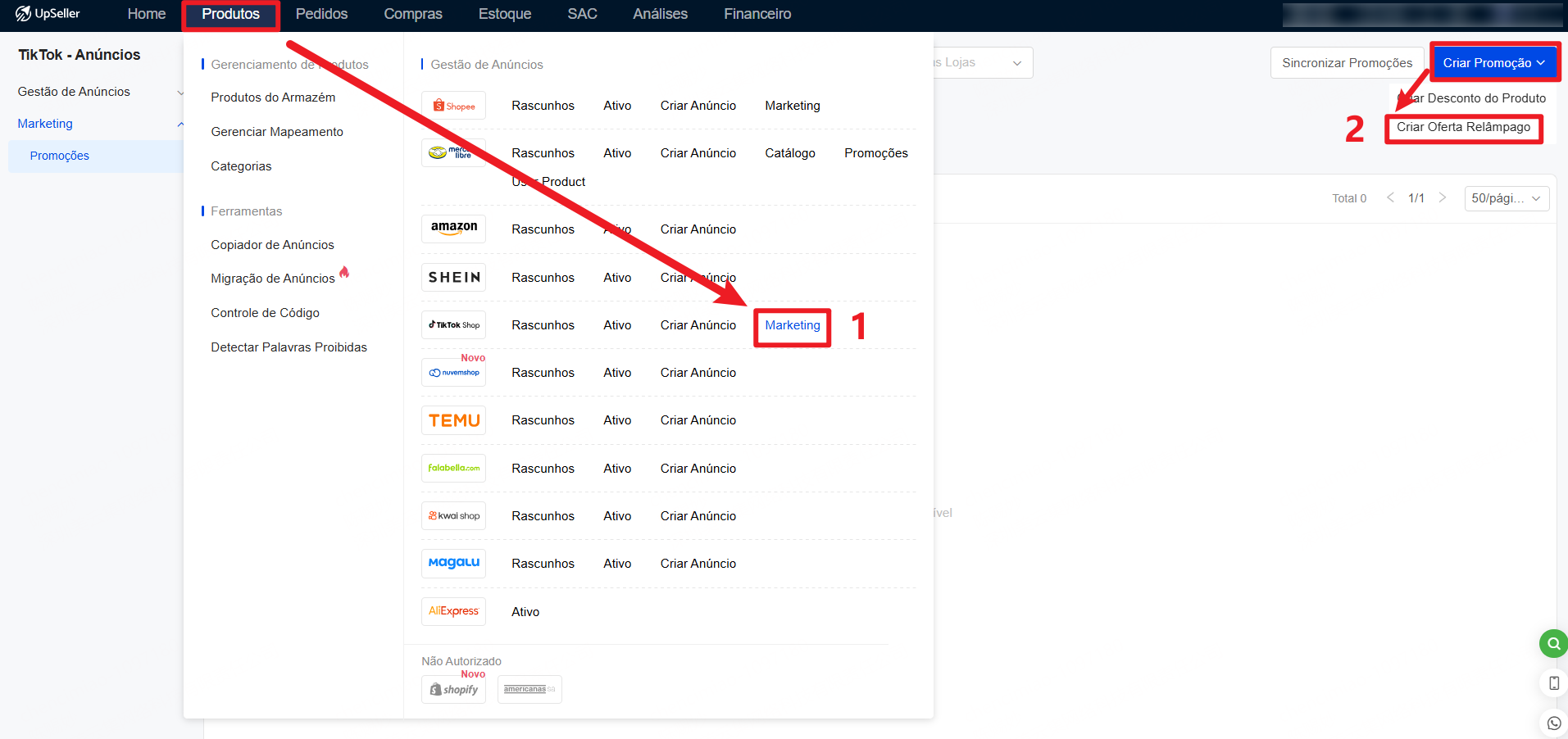Click the UpSeller logo
The width and height of the screenshot is (1568, 739).
pos(48,14)
